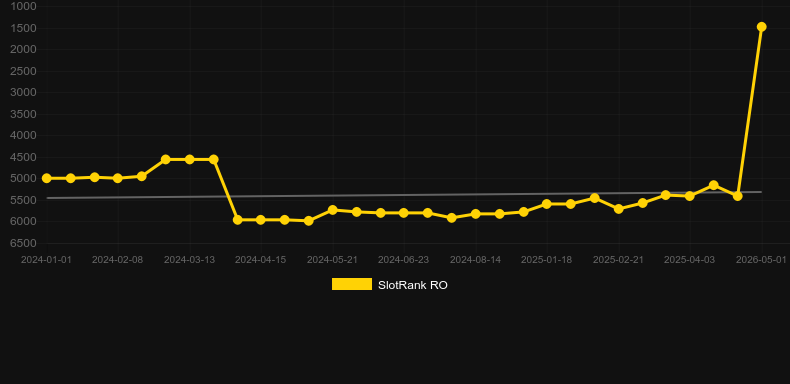Screen dimensions: 790x384
Task: Click the 6500 y-axis value
Action: point(23,243)
